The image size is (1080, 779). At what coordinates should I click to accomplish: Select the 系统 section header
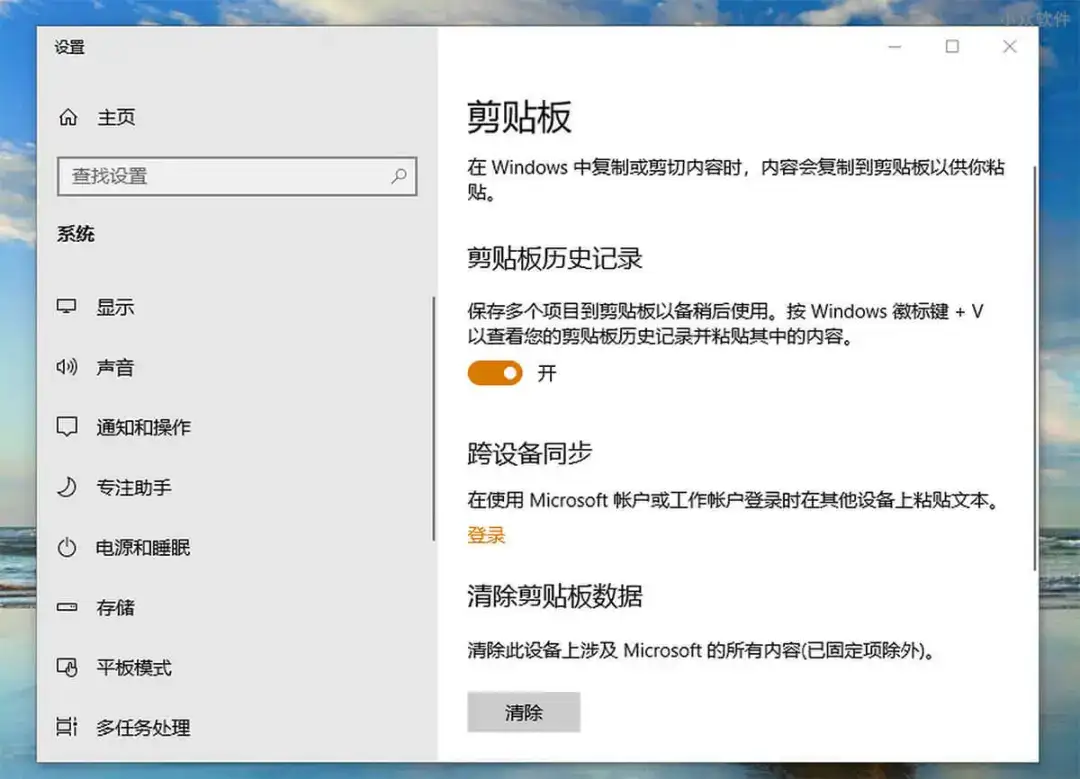coord(75,234)
